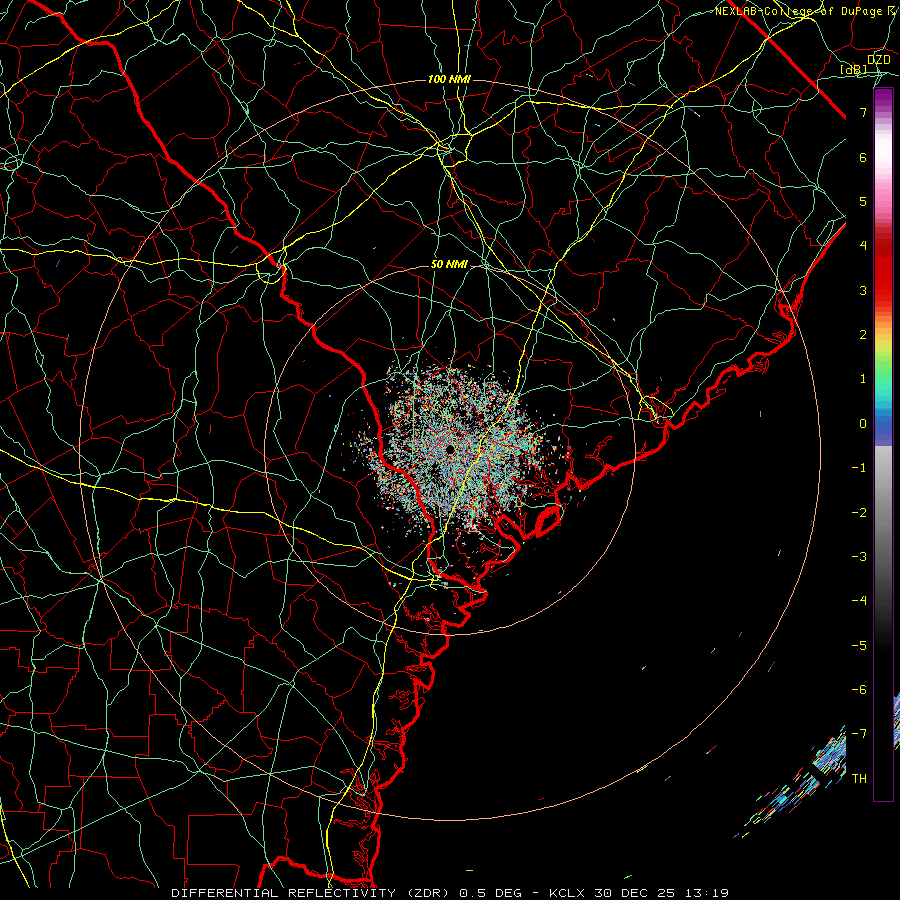Click the "100 NMI" range ring label
Viewport: 900px width, 900px height.
coord(449,79)
